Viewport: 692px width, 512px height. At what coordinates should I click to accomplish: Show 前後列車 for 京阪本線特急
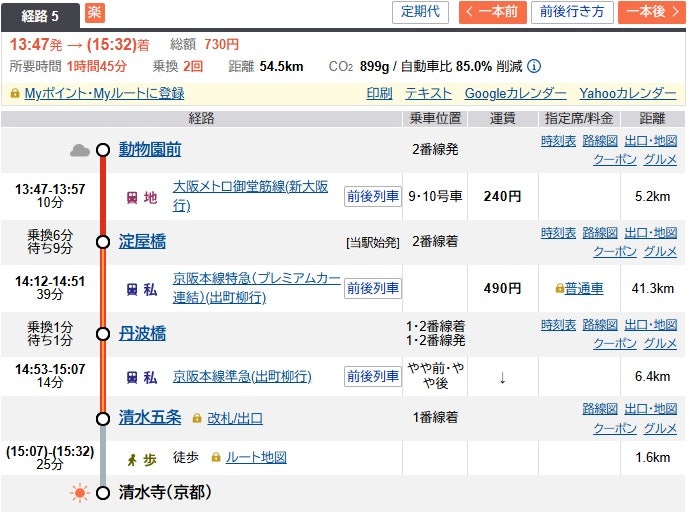(x=372, y=288)
